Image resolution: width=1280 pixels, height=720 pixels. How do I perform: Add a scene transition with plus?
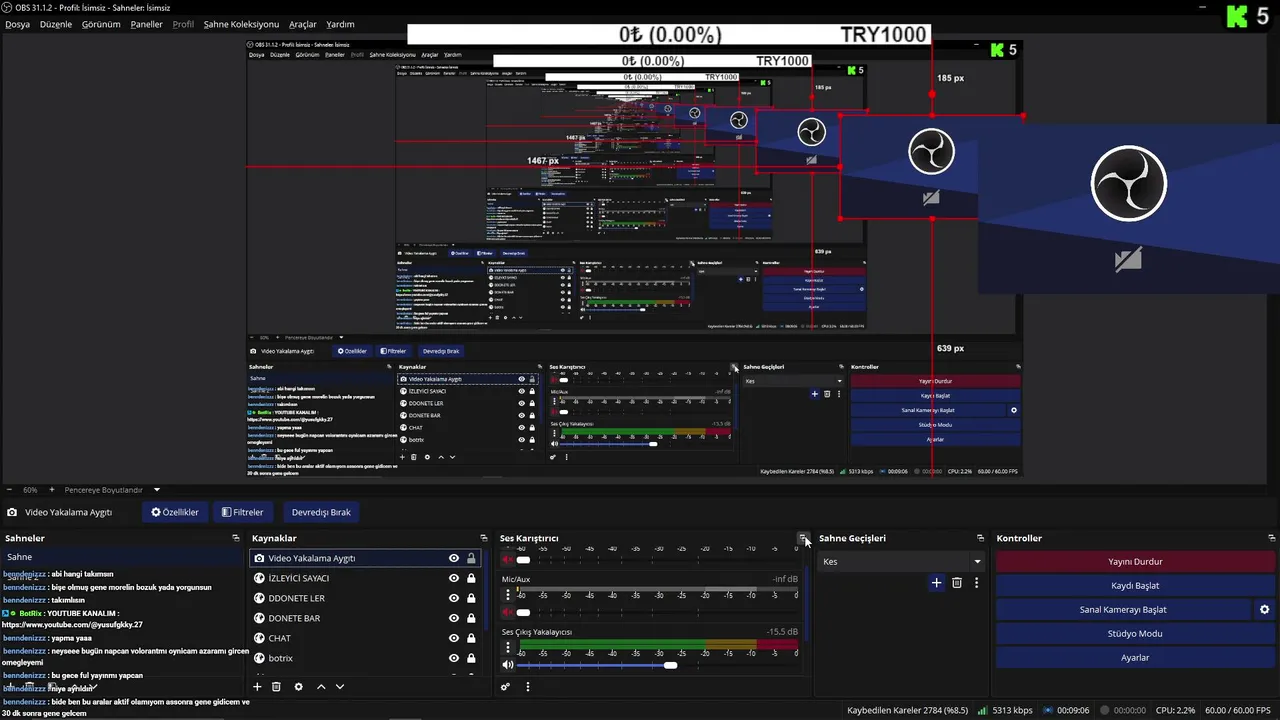coord(936,583)
